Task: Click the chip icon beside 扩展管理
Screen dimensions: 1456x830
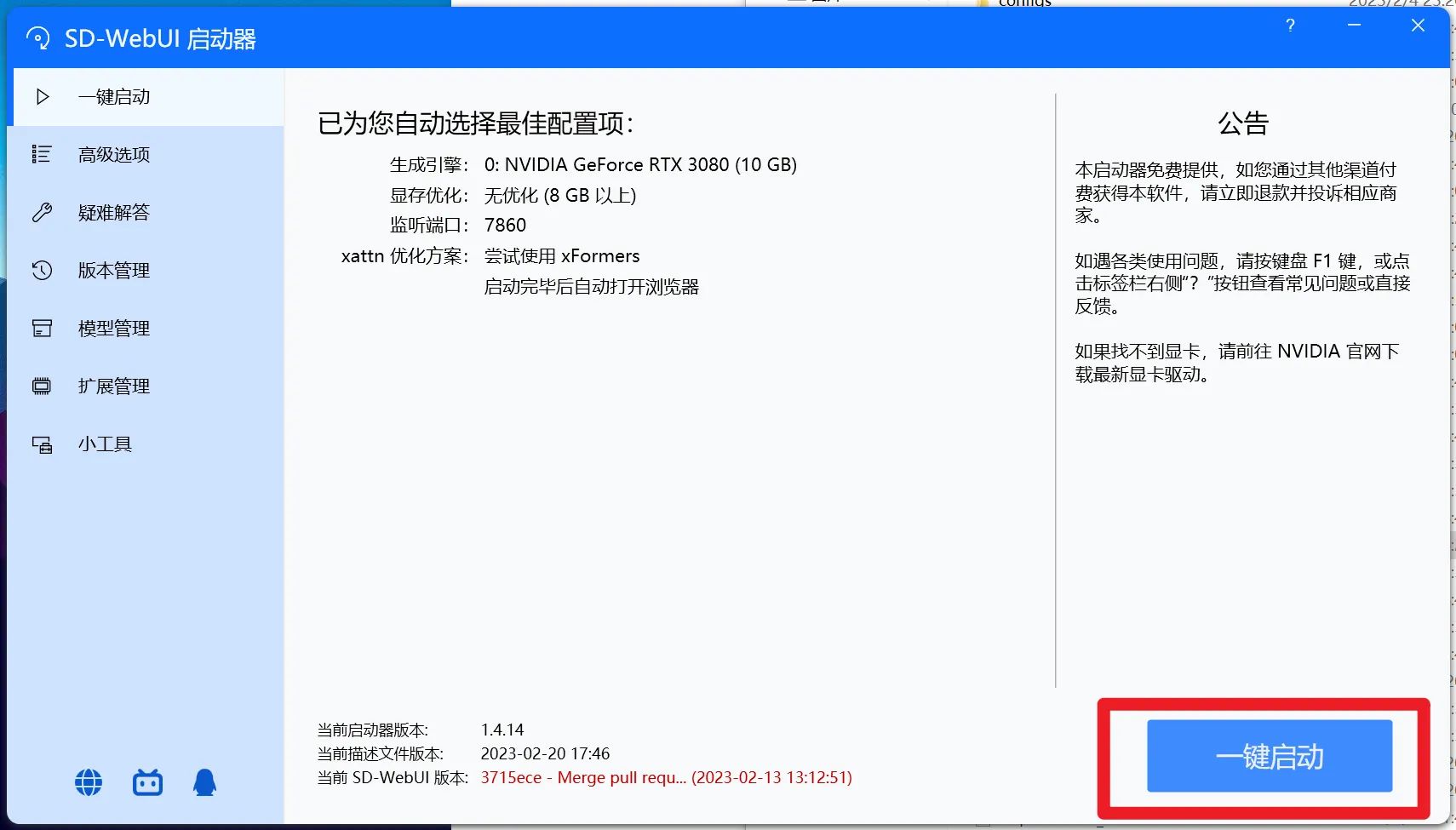Action: pos(42,386)
